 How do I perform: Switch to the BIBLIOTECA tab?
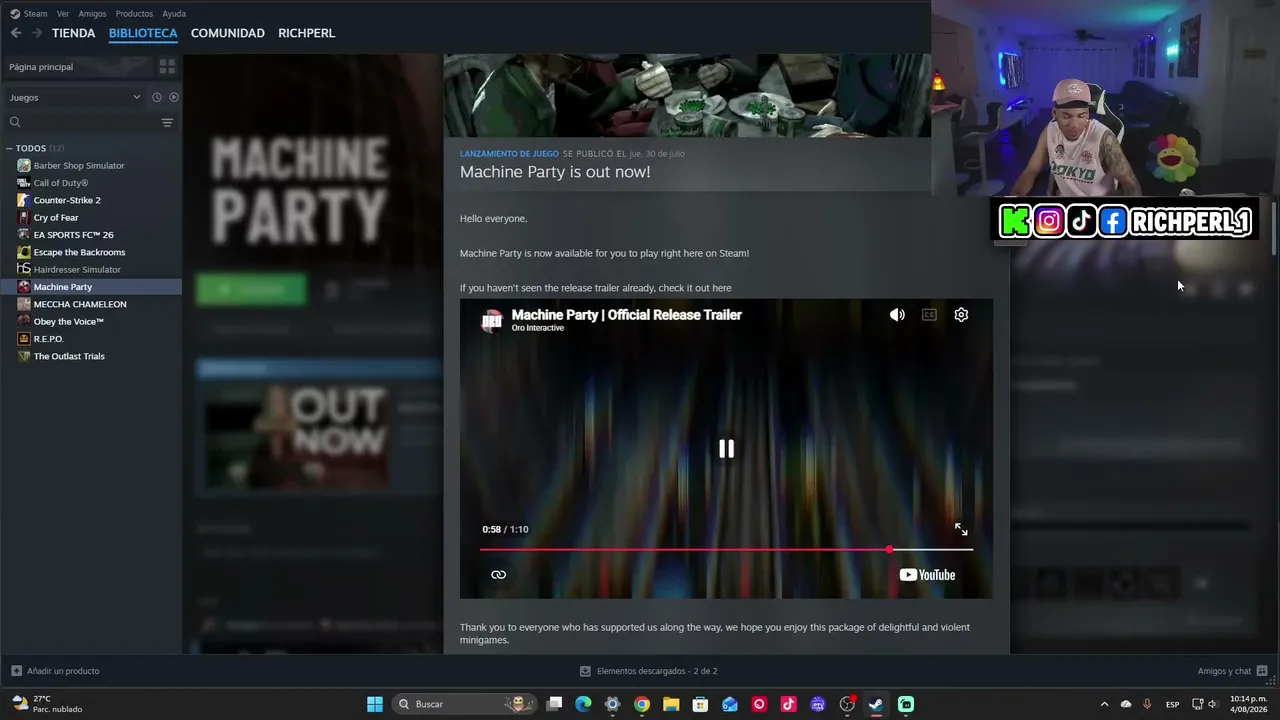pos(143,33)
